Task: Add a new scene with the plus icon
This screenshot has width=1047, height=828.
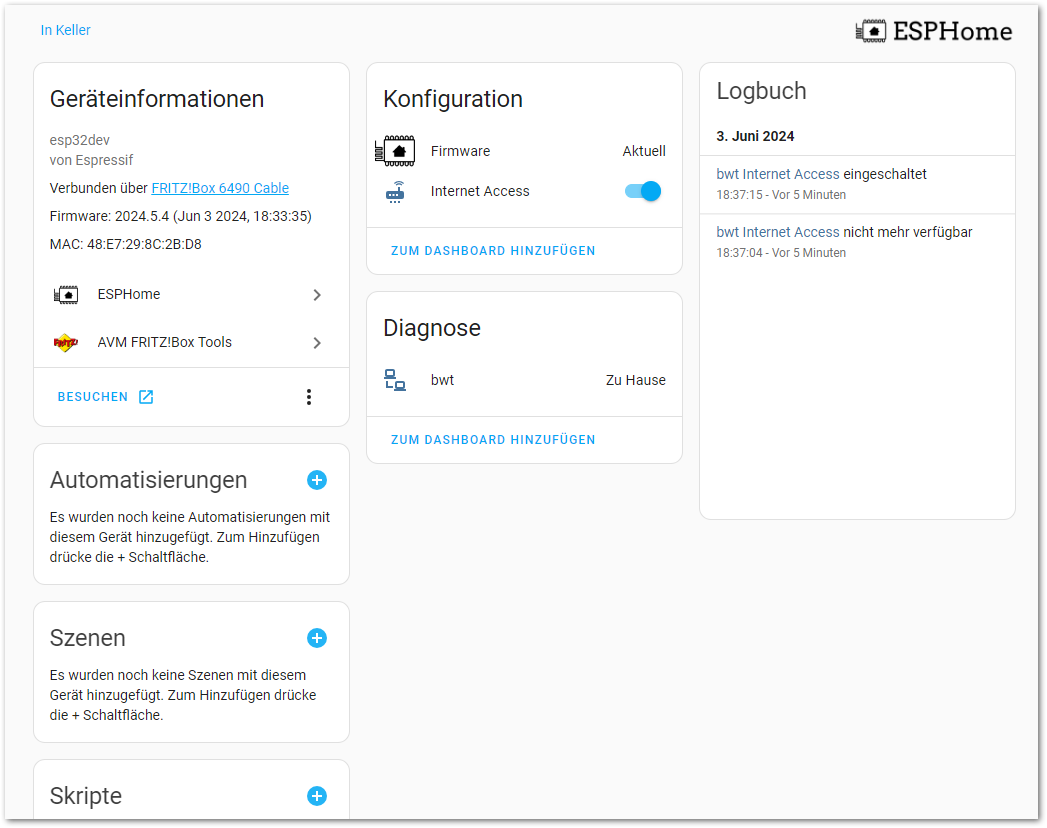Action: [317, 638]
